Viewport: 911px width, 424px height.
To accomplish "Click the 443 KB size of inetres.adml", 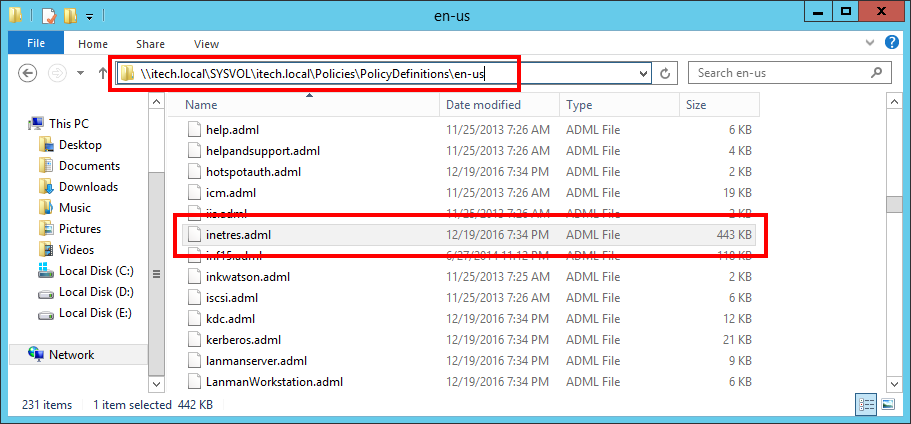I will (734, 235).
